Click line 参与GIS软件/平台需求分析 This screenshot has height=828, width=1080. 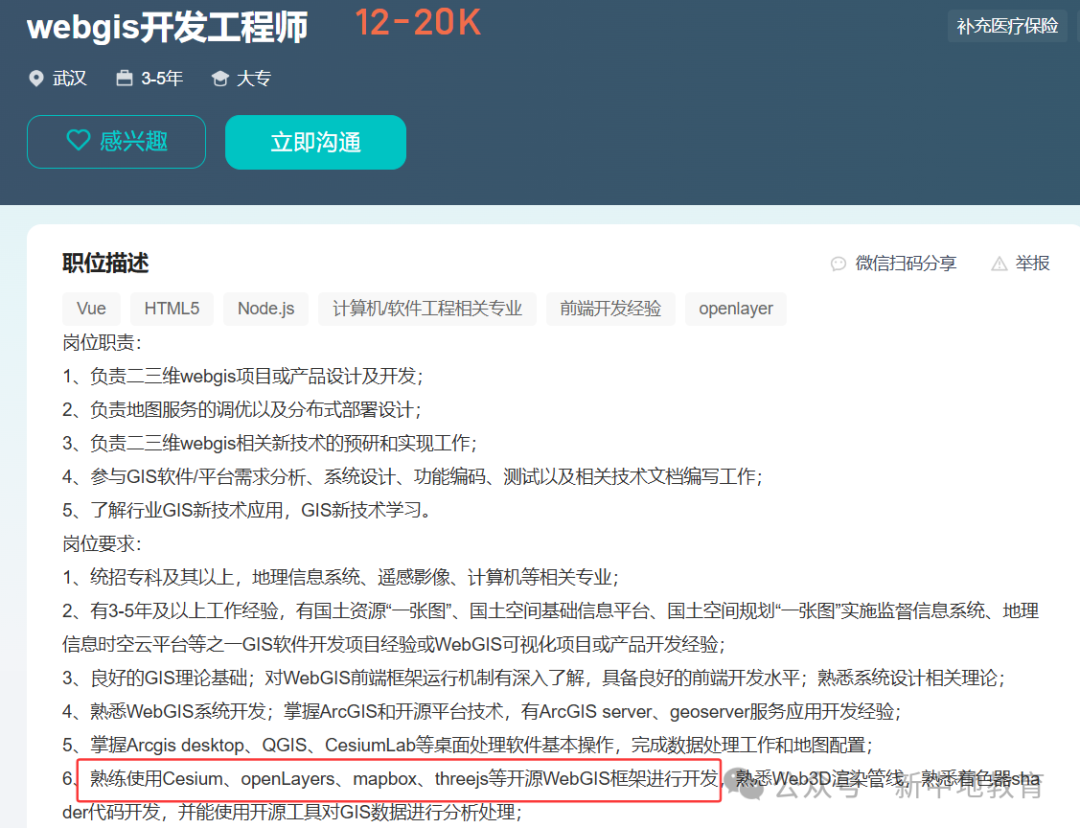click(x=413, y=477)
